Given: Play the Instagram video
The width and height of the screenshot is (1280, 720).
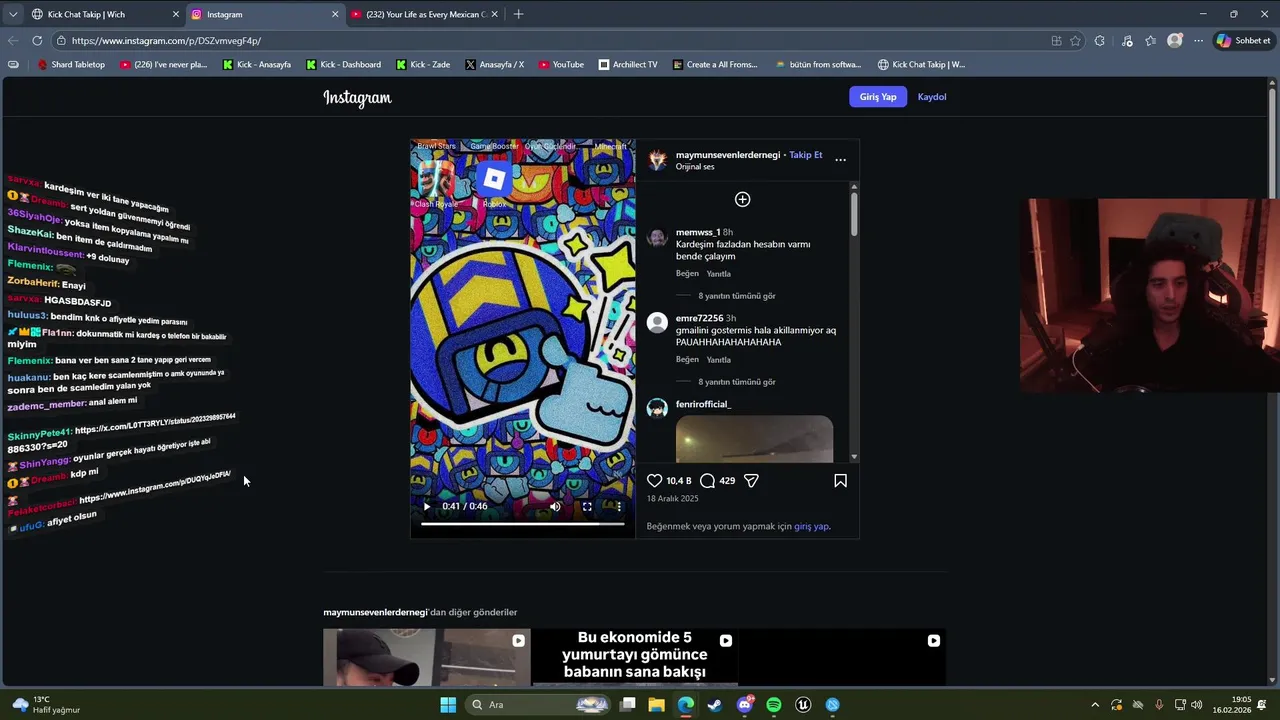Looking at the screenshot, I should pyautogui.click(x=427, y=506).
